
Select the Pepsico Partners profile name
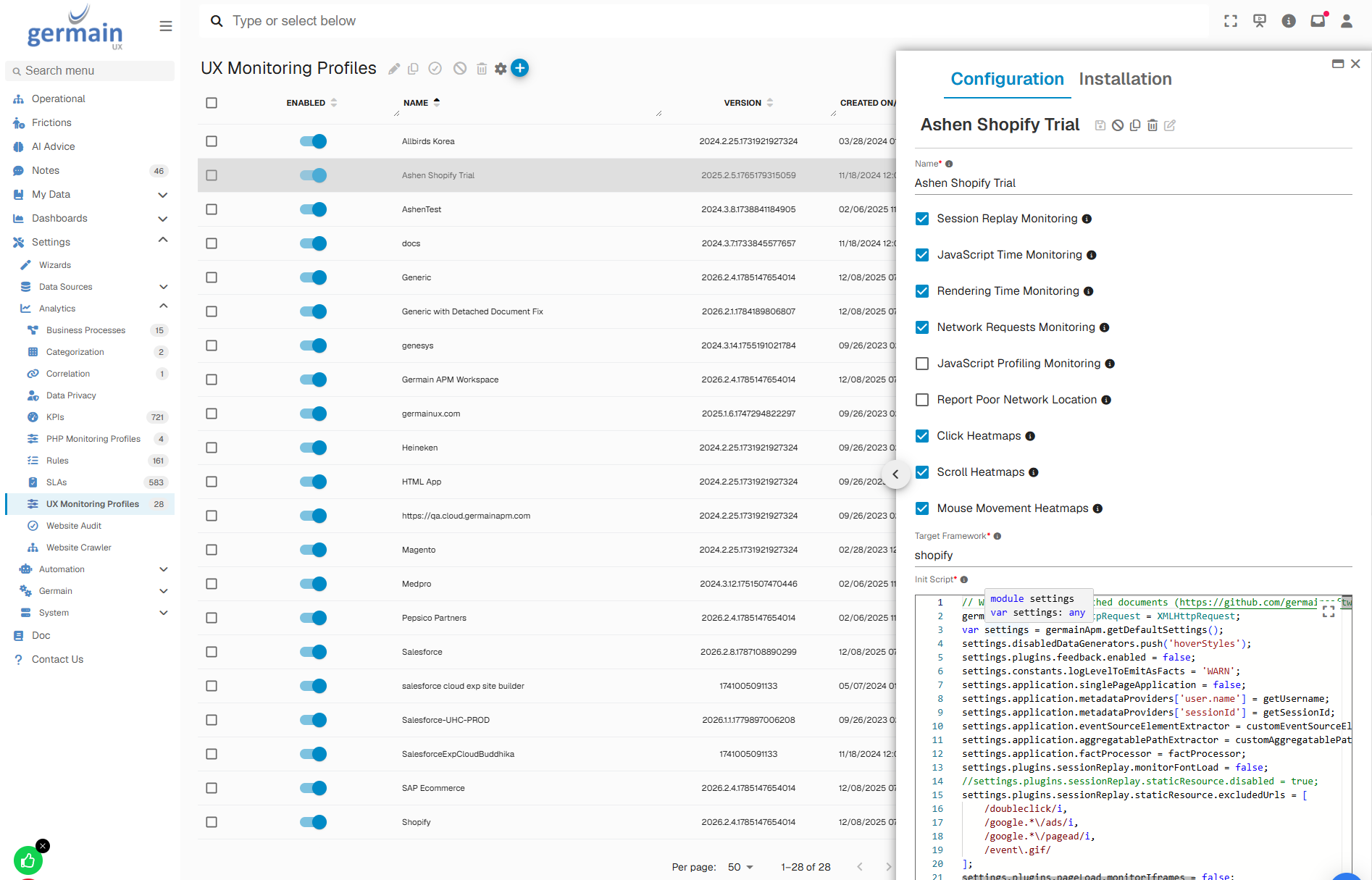(434, 619)
